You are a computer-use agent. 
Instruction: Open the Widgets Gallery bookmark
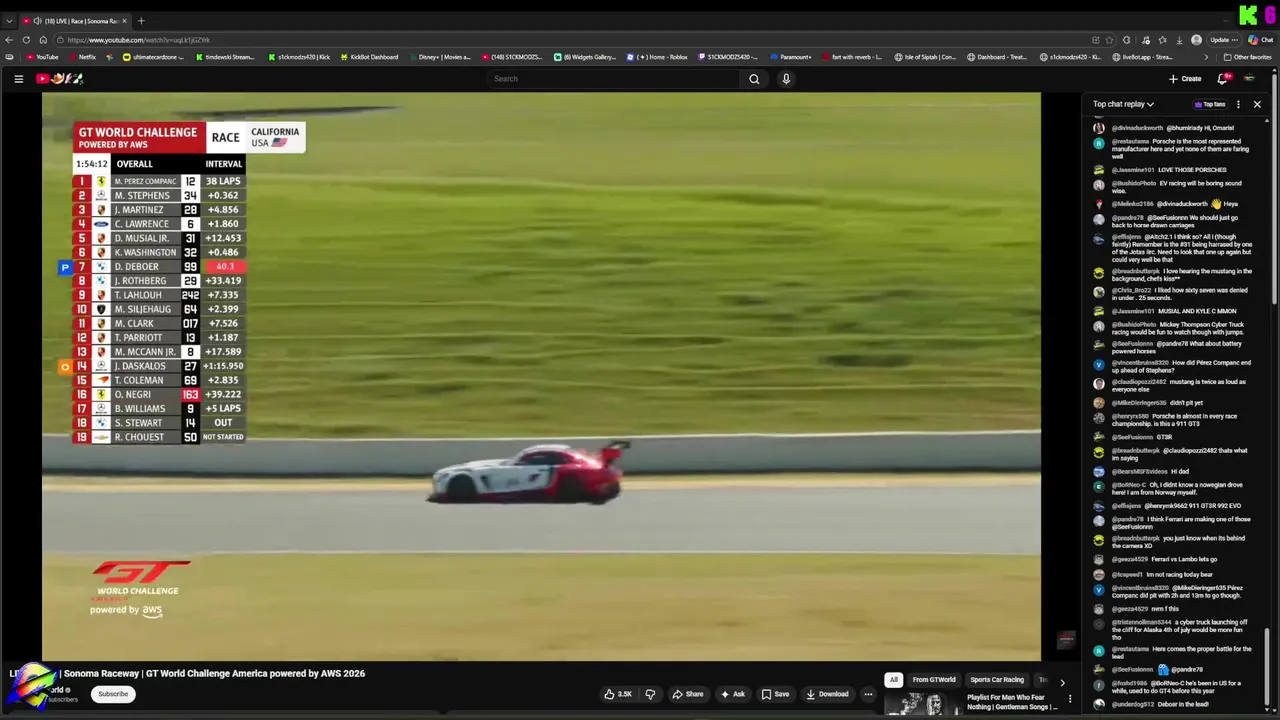585,57
